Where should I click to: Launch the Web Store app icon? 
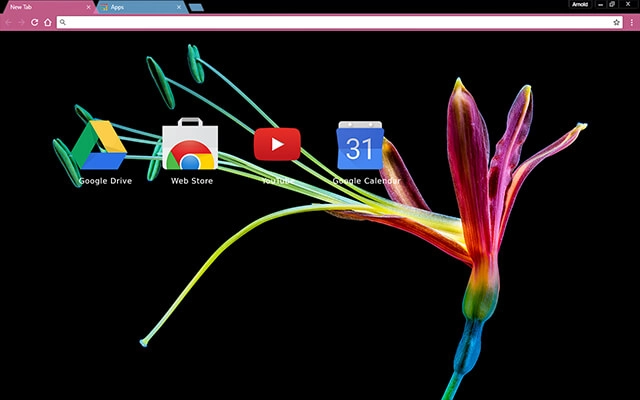click(x=190, y=144)
